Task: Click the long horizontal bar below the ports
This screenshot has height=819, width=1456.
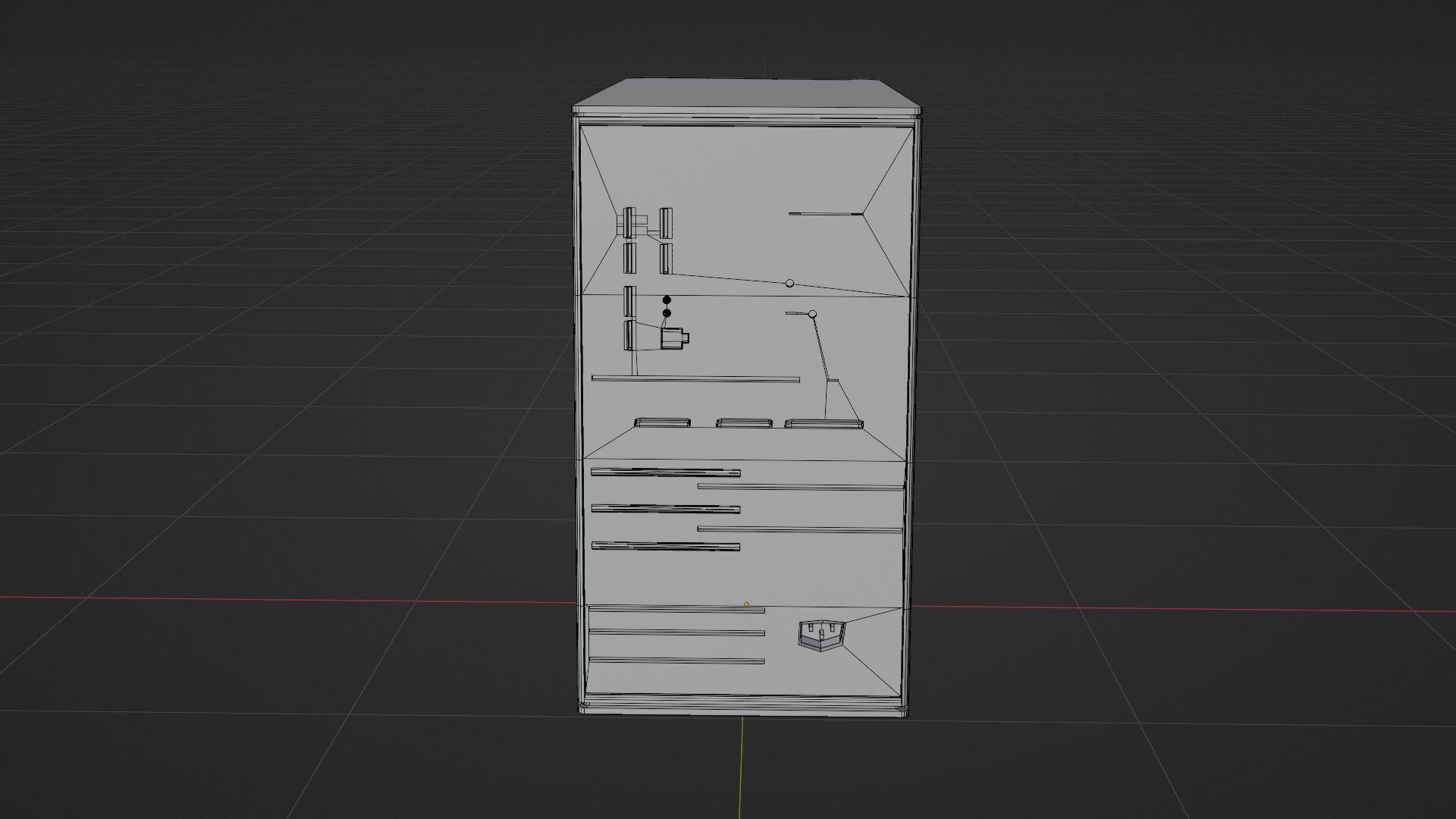Action: point(695,378)
